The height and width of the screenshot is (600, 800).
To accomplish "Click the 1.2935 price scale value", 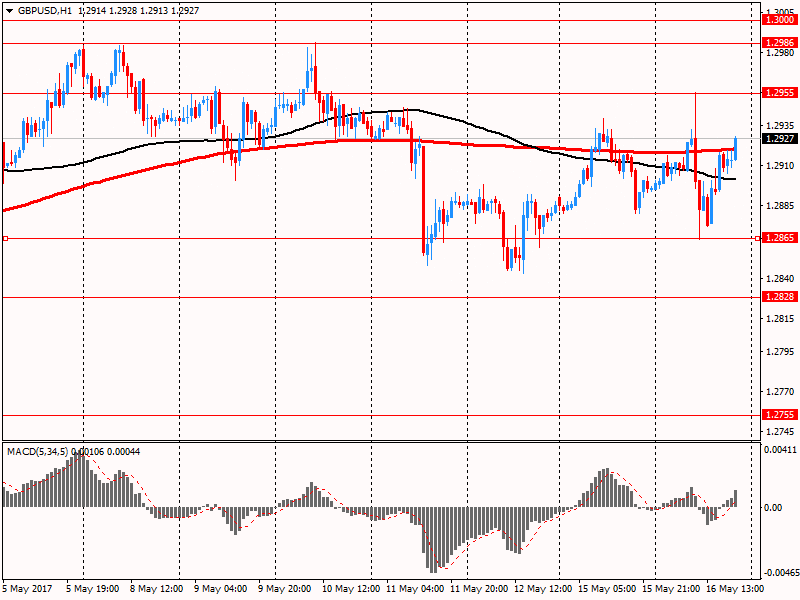I will pyautogui.click(x=780, y=126).
